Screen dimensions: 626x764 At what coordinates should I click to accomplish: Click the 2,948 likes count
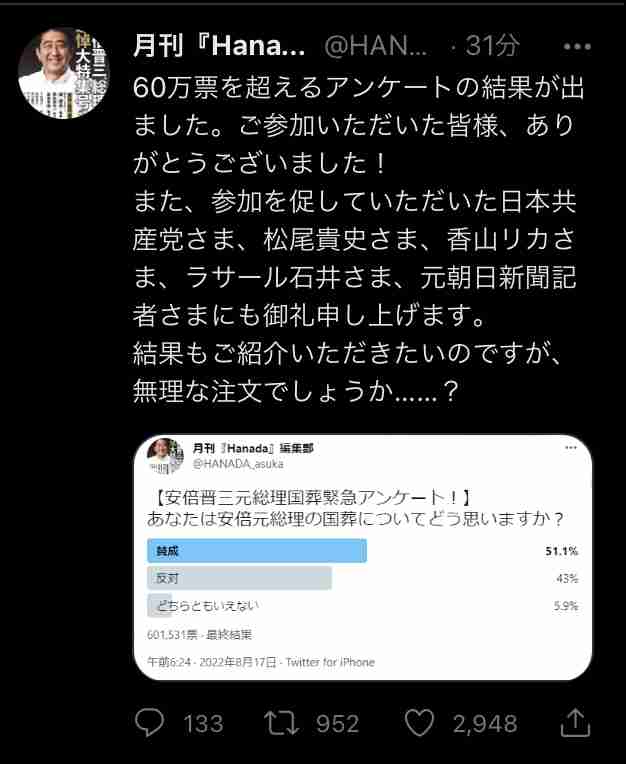(x=485, y=724)
